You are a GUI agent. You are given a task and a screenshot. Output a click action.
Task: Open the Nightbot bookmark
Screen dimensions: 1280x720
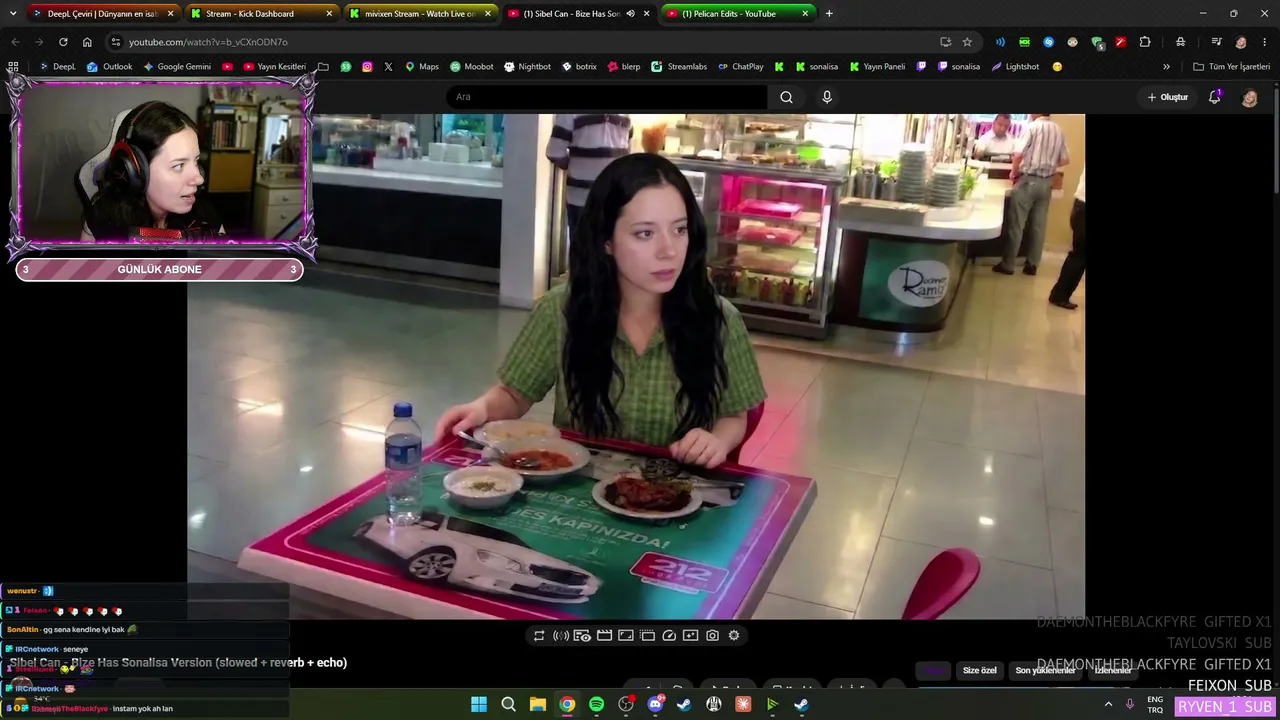click(x=527, y=67)
